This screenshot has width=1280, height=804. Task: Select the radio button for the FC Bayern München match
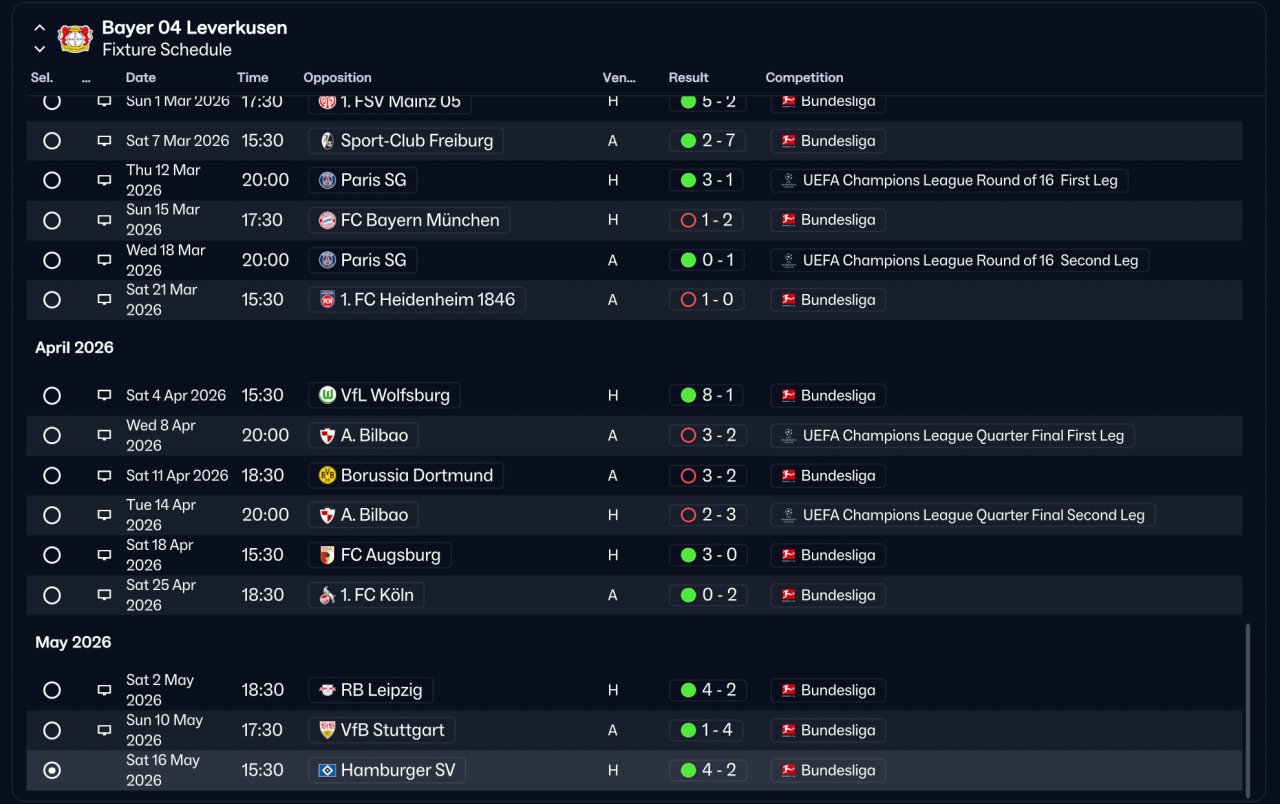(x=52, y=220)
